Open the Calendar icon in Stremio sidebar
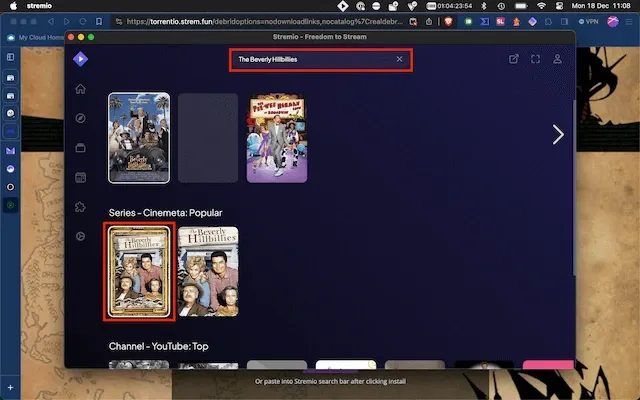The image size is (640, 400). coord(80,177)
